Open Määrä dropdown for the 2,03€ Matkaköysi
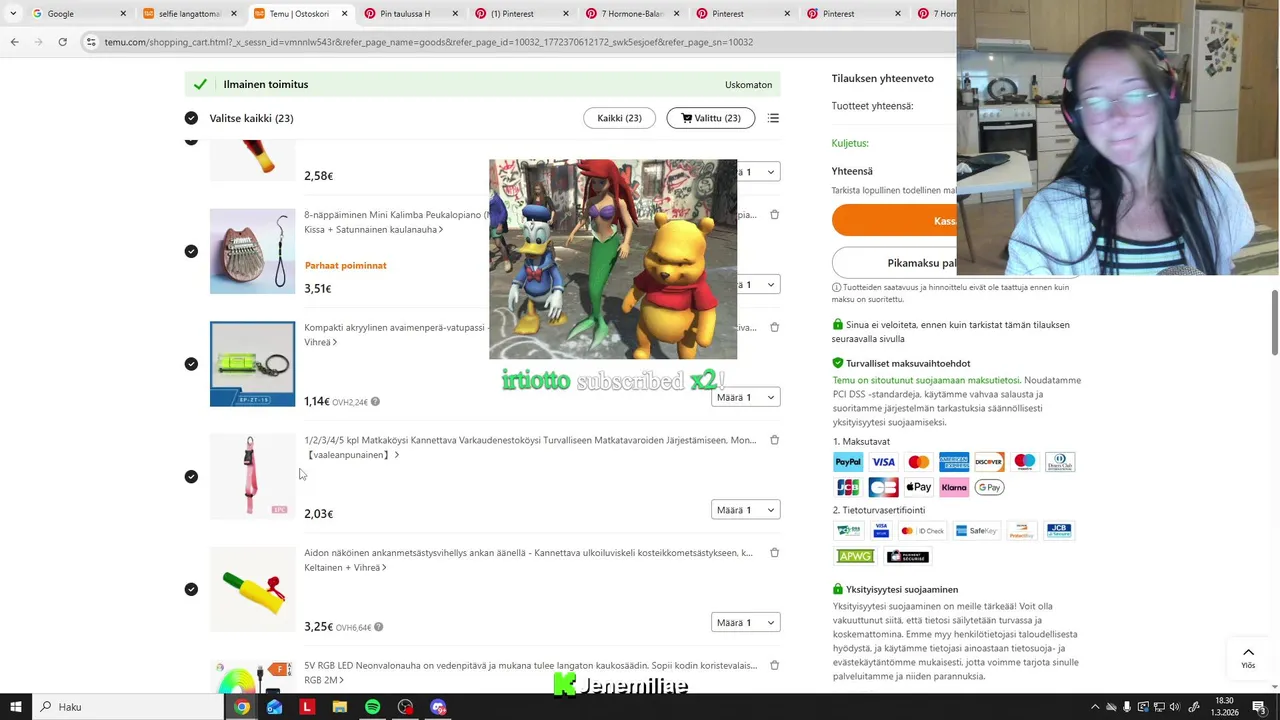 pyautogui.click(x=746, y=510)
